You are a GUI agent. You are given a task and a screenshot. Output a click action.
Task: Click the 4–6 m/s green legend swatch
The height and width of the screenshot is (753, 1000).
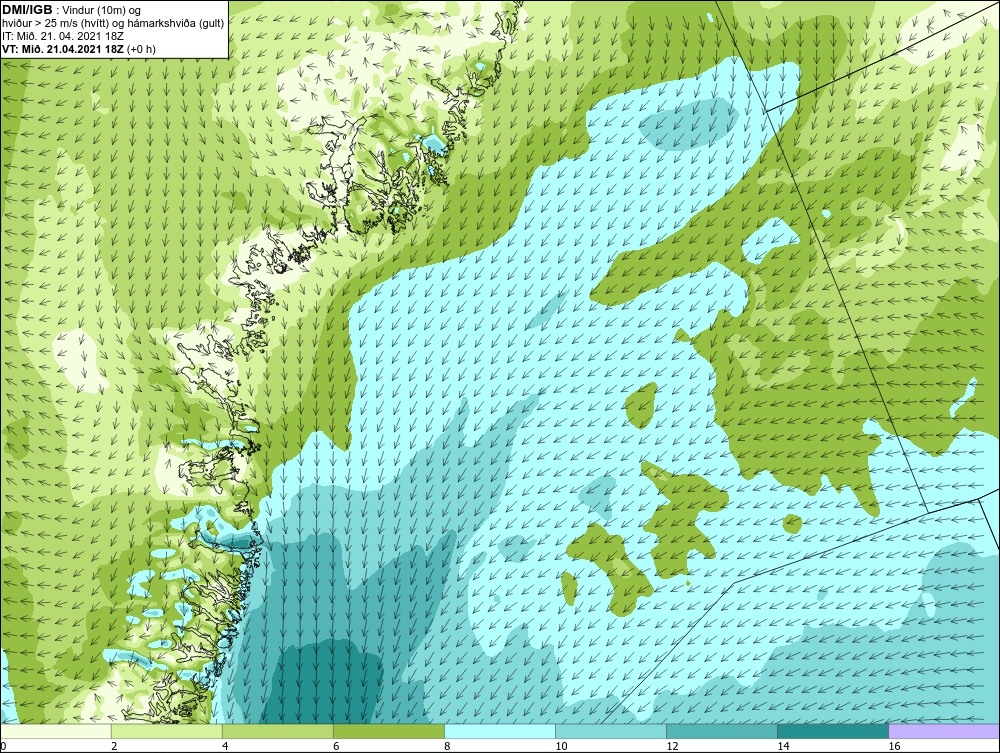tap(278, 732)
